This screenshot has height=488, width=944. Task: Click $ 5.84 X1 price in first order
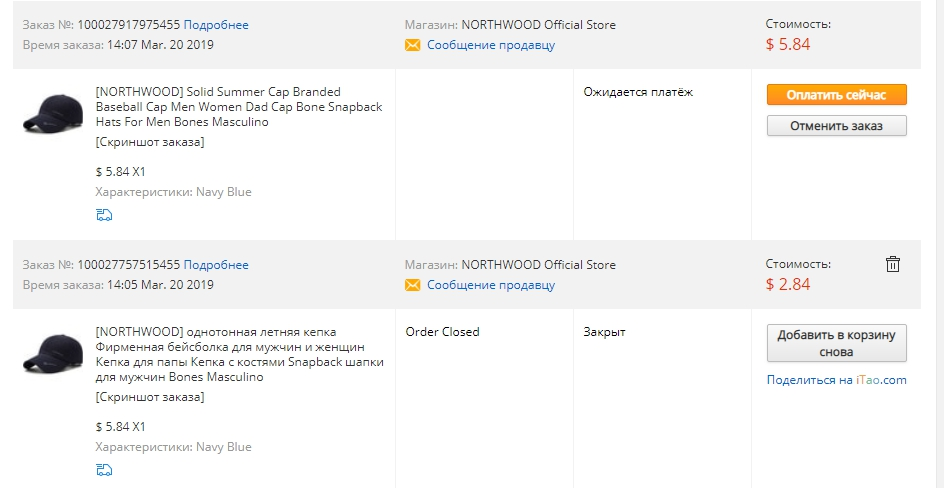coord(120,172)
